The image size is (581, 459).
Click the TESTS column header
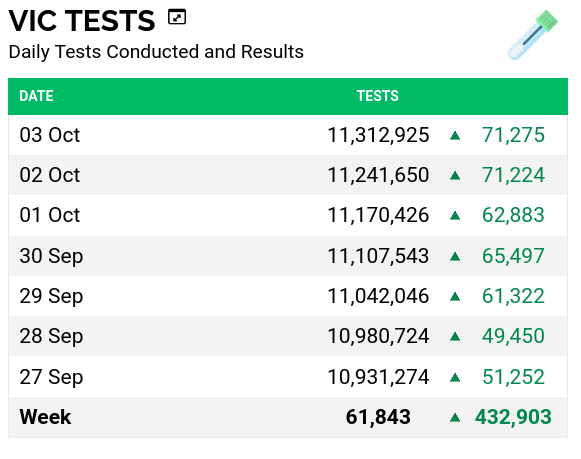[x=378, y=96]
